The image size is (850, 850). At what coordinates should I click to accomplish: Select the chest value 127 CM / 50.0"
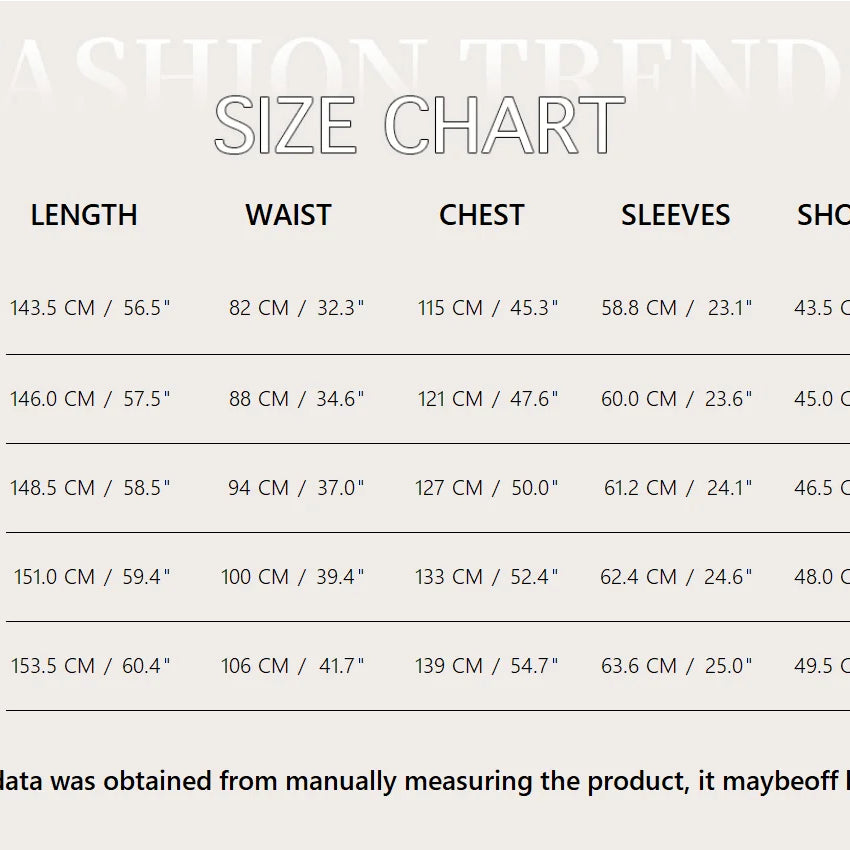point(487,488)
